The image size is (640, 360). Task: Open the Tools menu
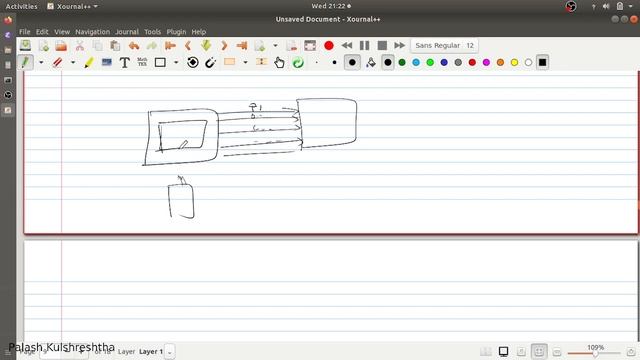tap(153, 32)
